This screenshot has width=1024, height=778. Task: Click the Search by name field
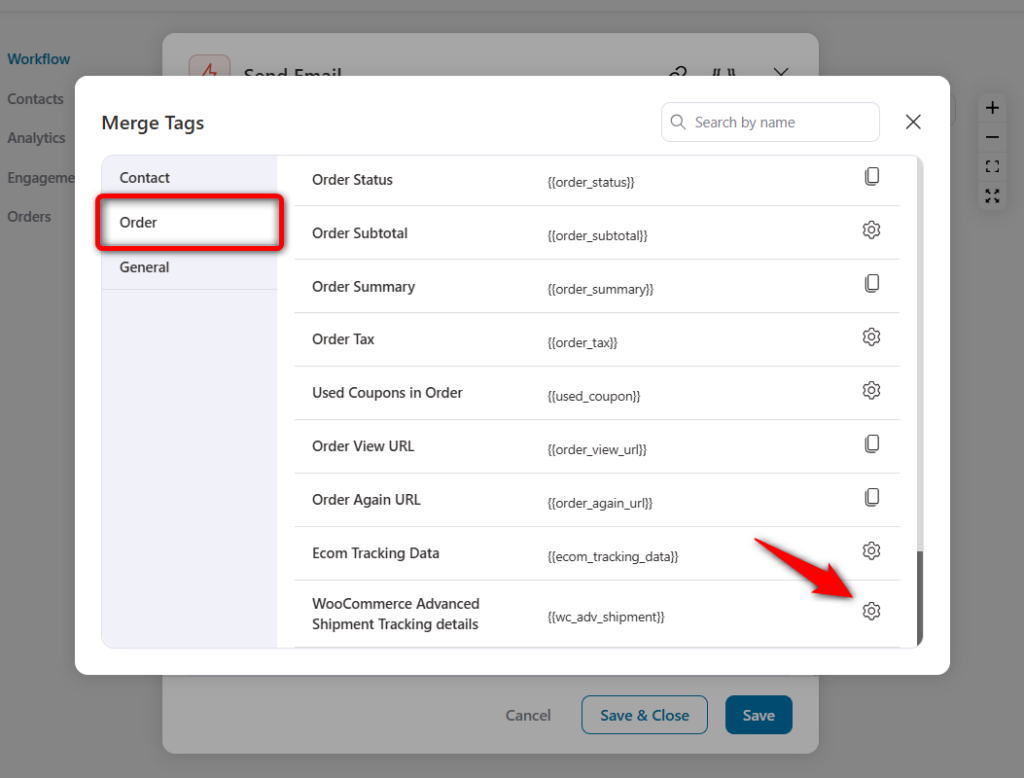[x=770, y=122]
